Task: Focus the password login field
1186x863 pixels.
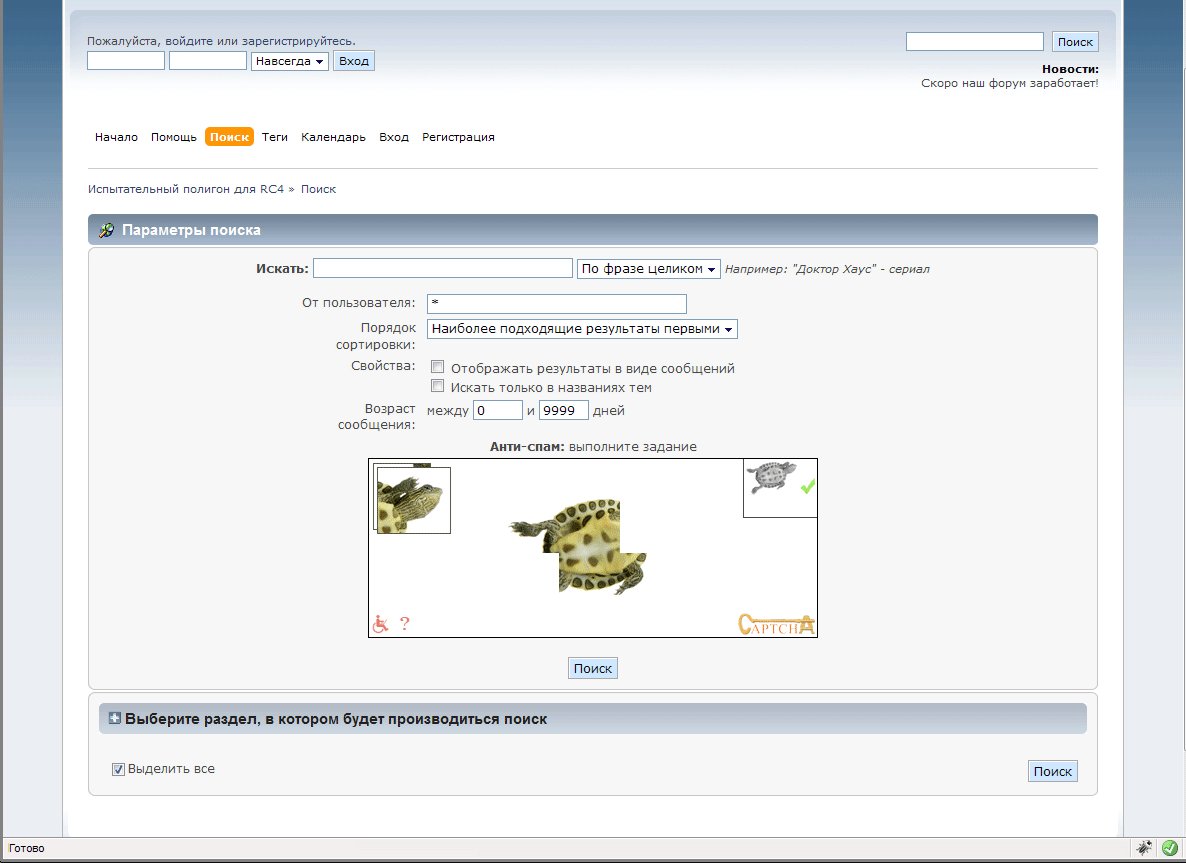Action: tap(208, 61)
